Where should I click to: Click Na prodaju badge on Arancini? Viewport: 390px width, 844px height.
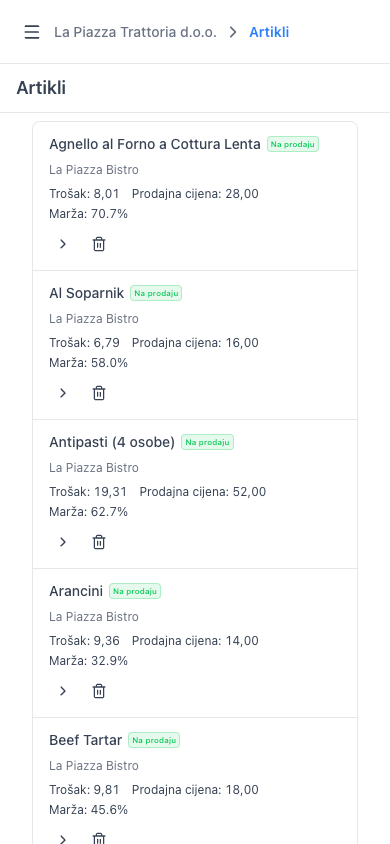point(135,591)
